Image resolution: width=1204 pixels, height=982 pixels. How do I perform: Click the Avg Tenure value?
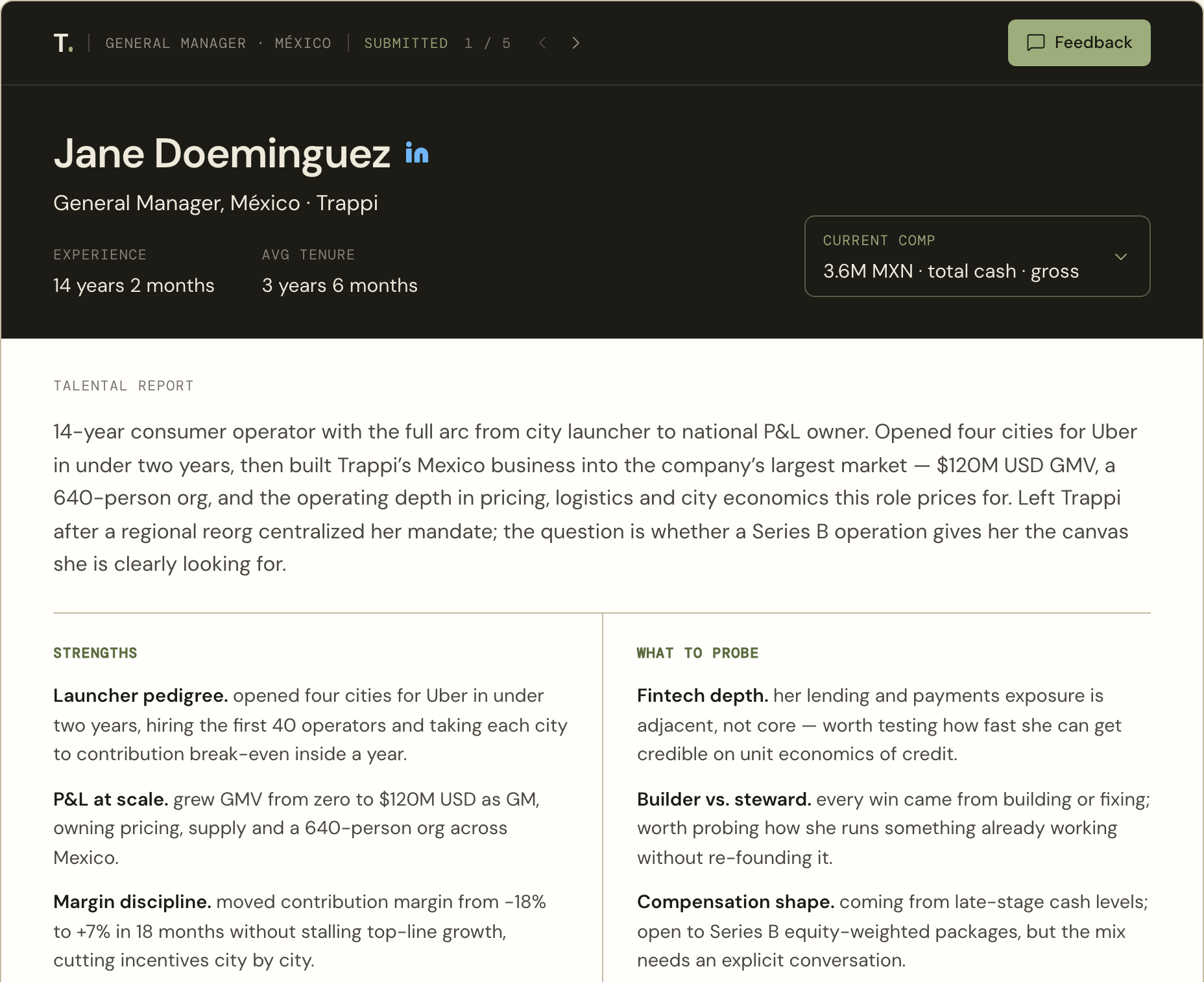pyautogui.click(x=340, y=285)
